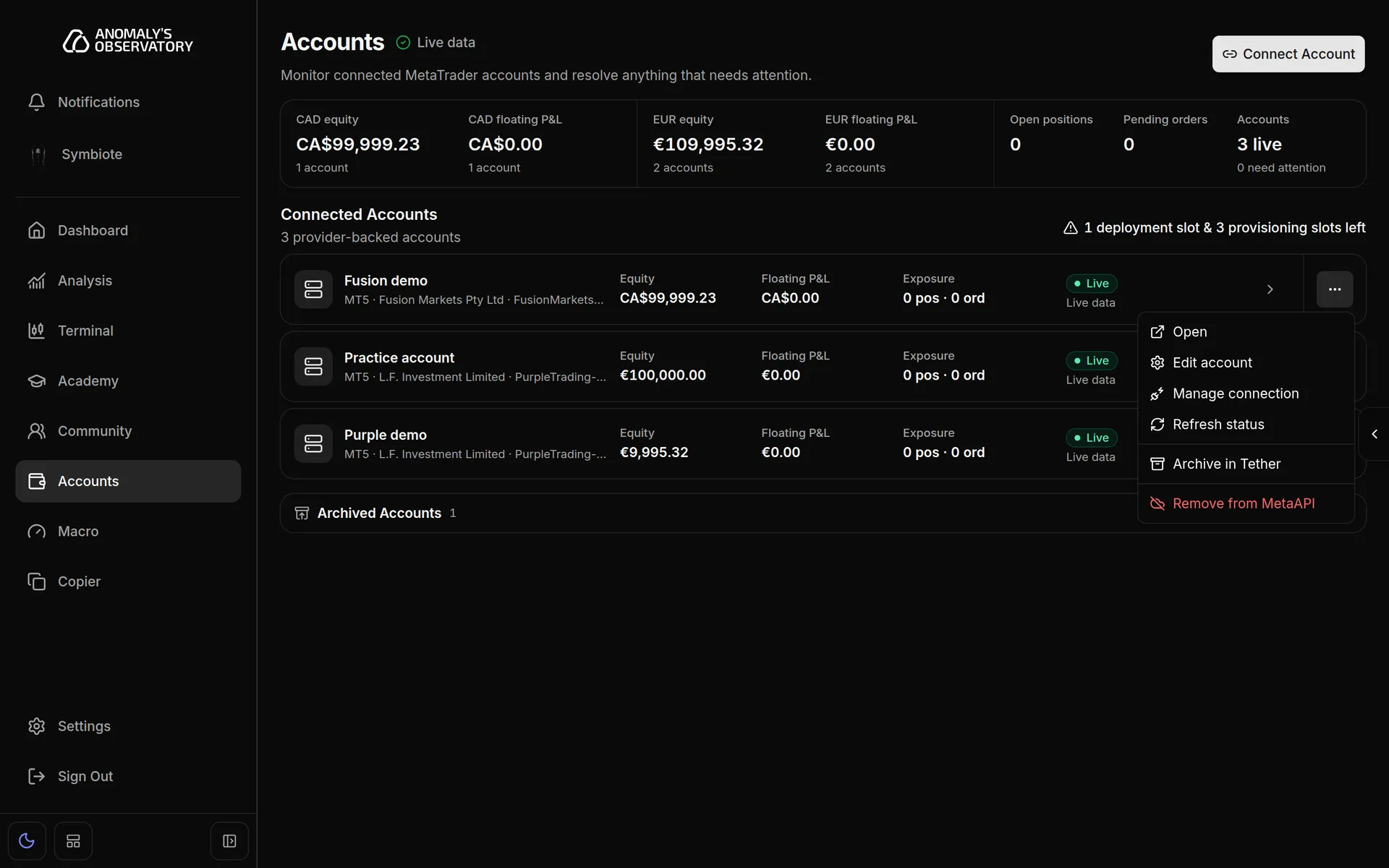The image size is (1389, 868).
Task: Choose Open from the context menu
Action: [x=1246, y=332]
